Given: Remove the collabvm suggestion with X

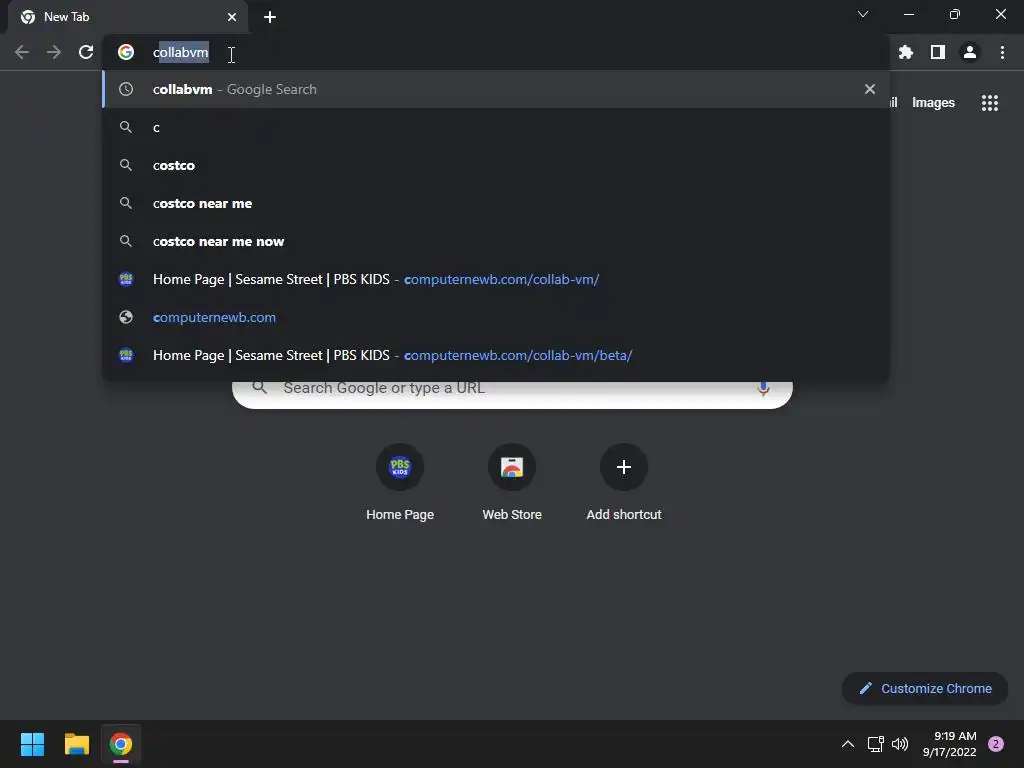Looking at the screenshot, I should 869,89.
